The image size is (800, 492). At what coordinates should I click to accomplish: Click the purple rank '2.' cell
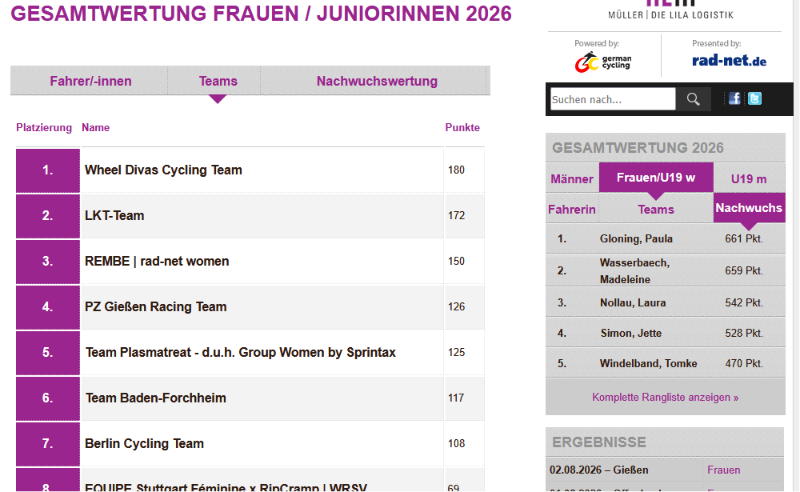pyautogui.click(x=48, y=216)
